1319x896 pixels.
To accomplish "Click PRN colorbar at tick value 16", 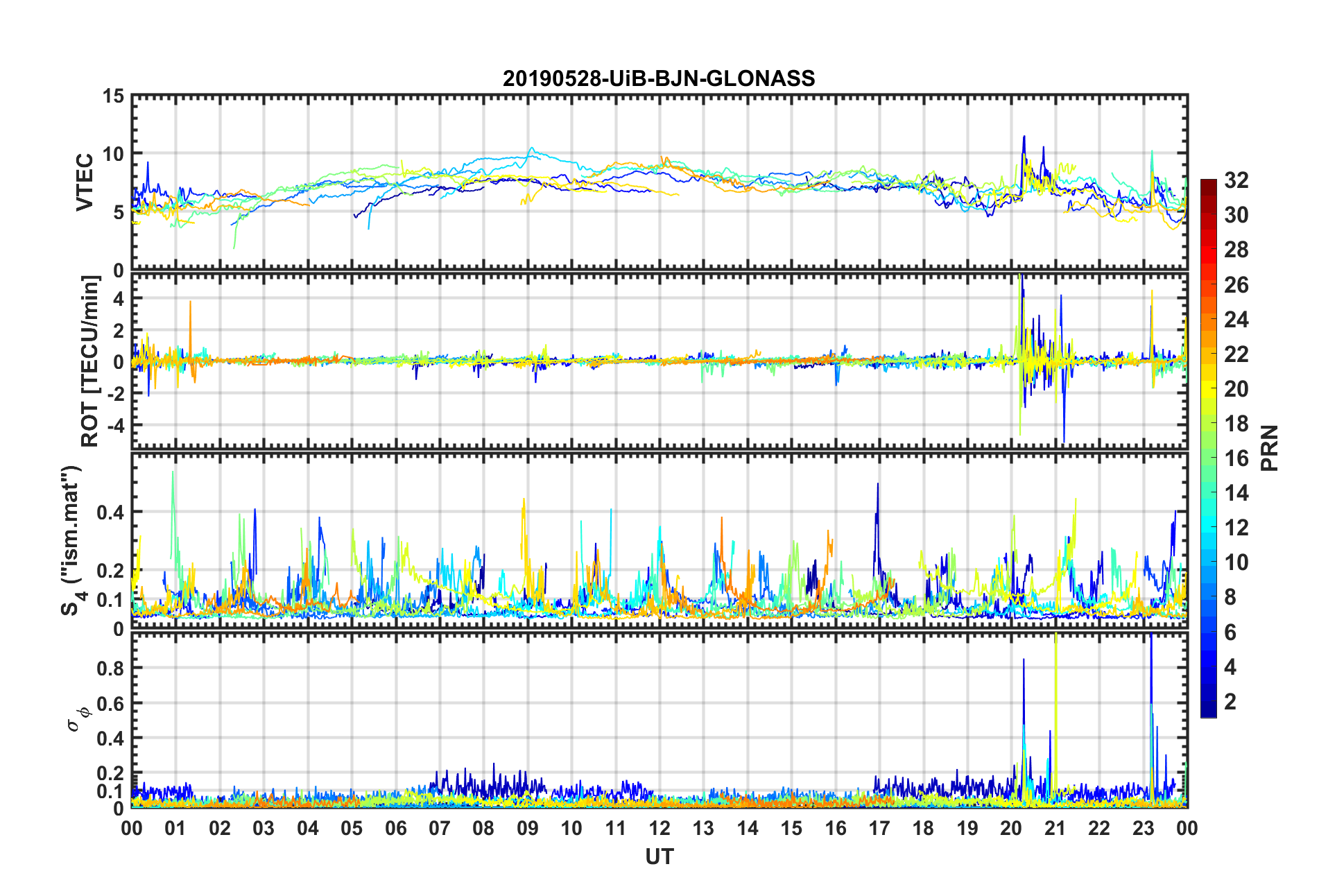I will pos(1208,458).
